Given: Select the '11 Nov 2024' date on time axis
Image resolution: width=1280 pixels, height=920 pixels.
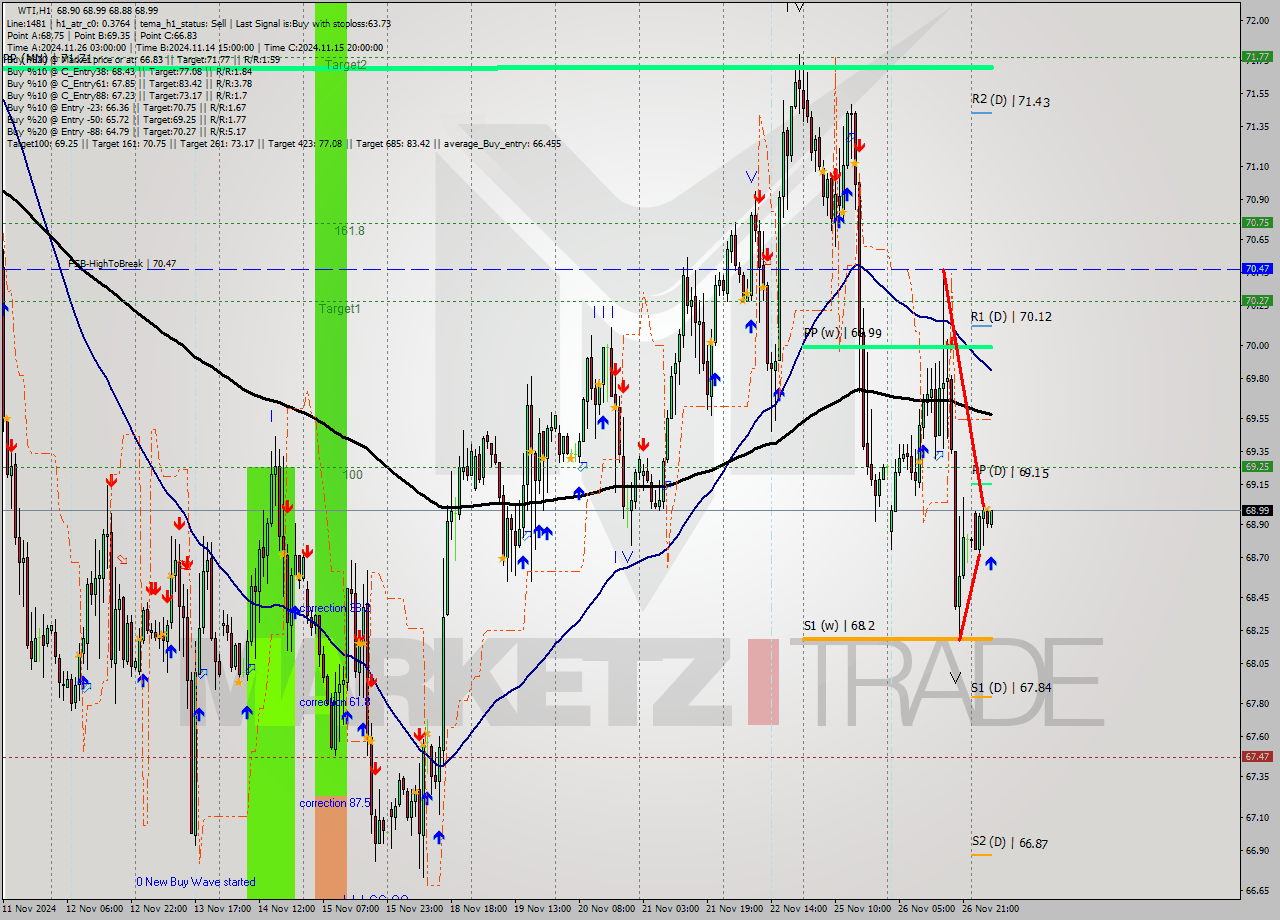Looking at the screenshot, I should (x=30, y=909).
